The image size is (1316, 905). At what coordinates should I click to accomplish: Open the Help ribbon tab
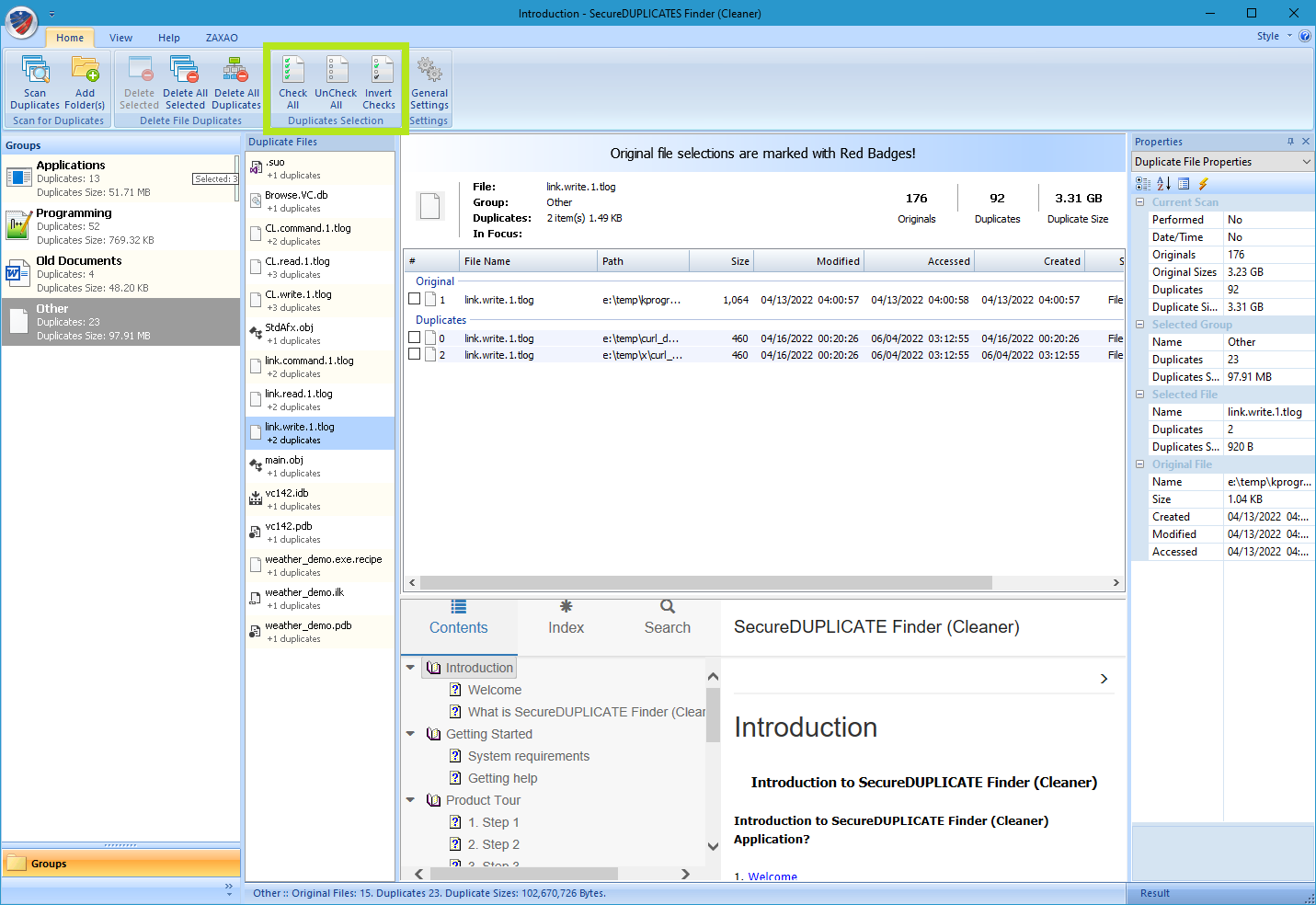tap(169, 38)
